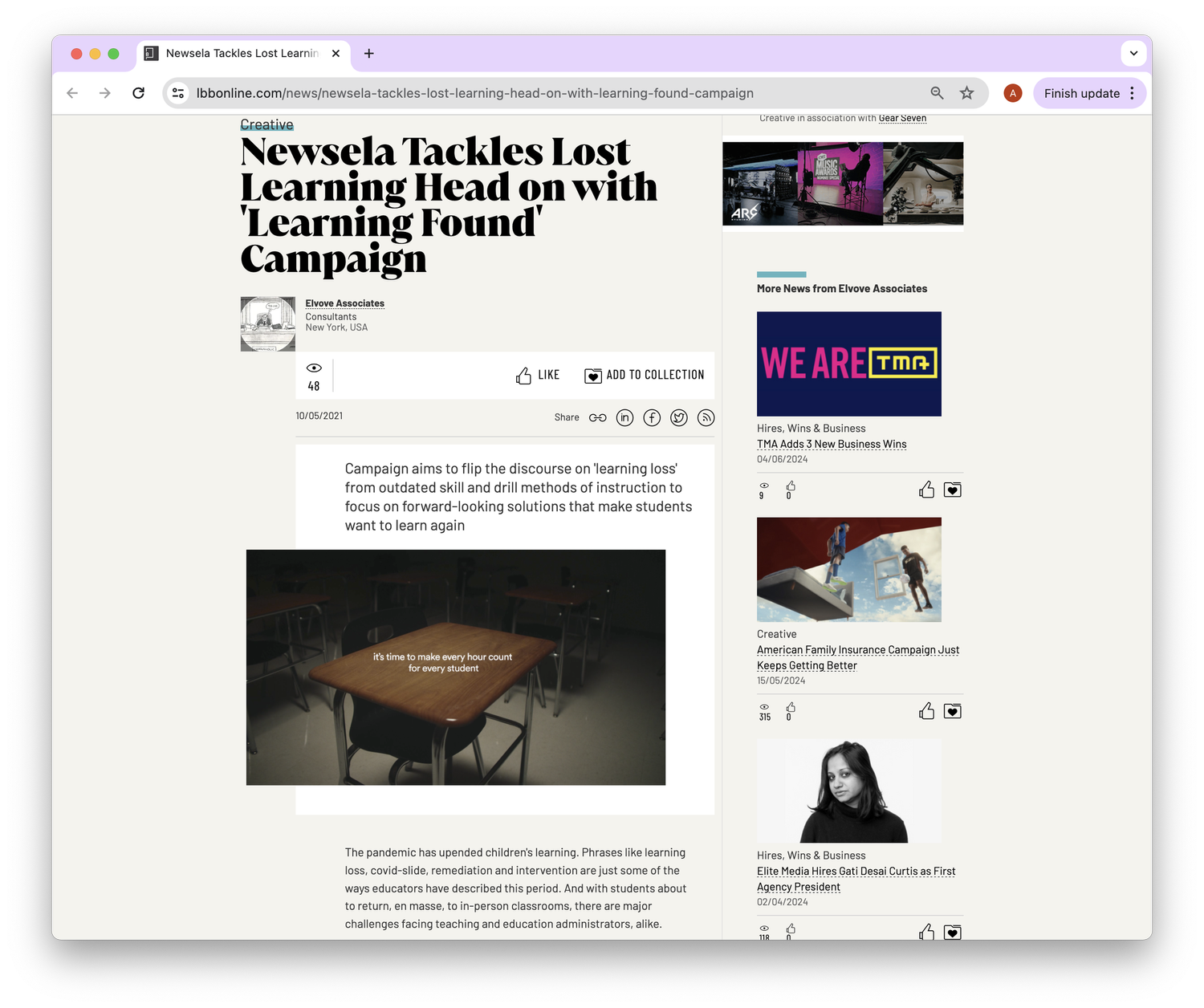Like the article with thumbs-up LIKE

pos(538,375)
